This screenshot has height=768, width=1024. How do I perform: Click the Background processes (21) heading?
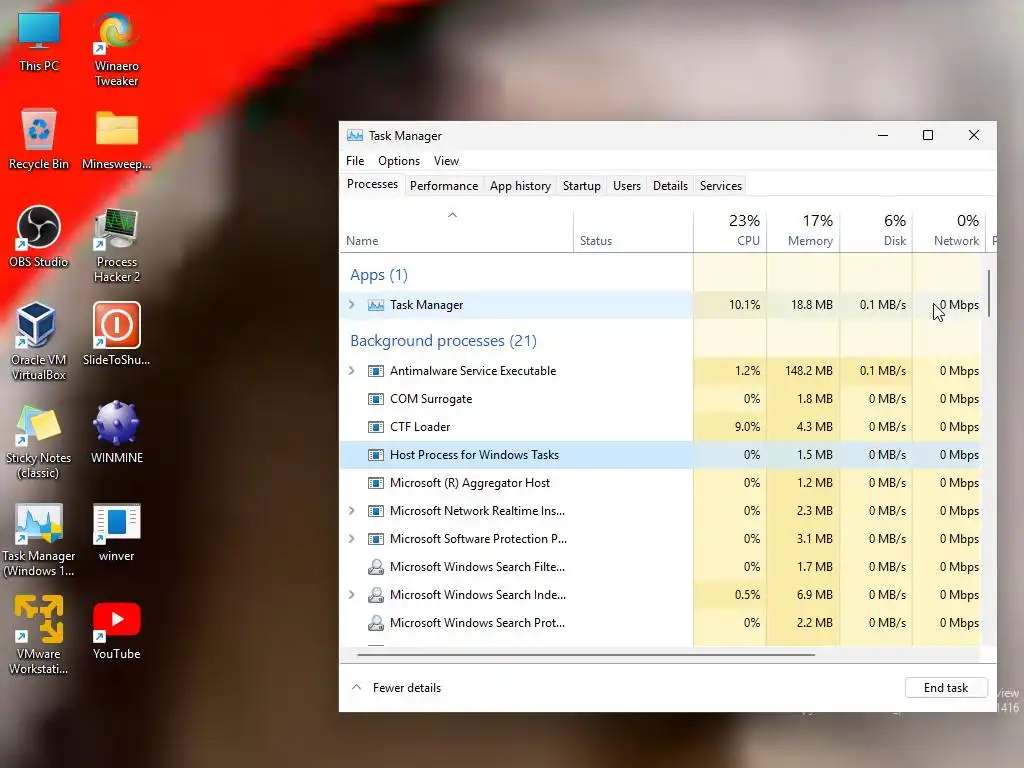443,341
